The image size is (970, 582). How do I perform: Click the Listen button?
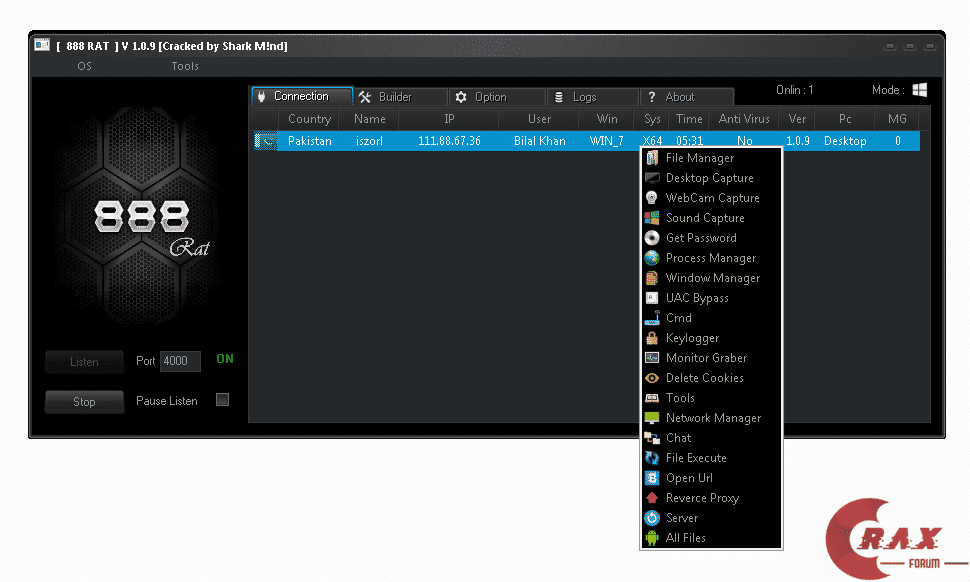(83, 361)
